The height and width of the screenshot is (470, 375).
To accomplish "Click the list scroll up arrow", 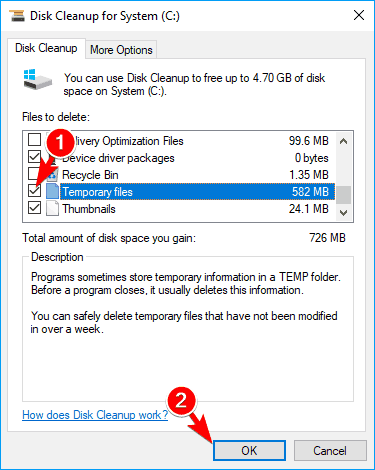I will [344, 141].
